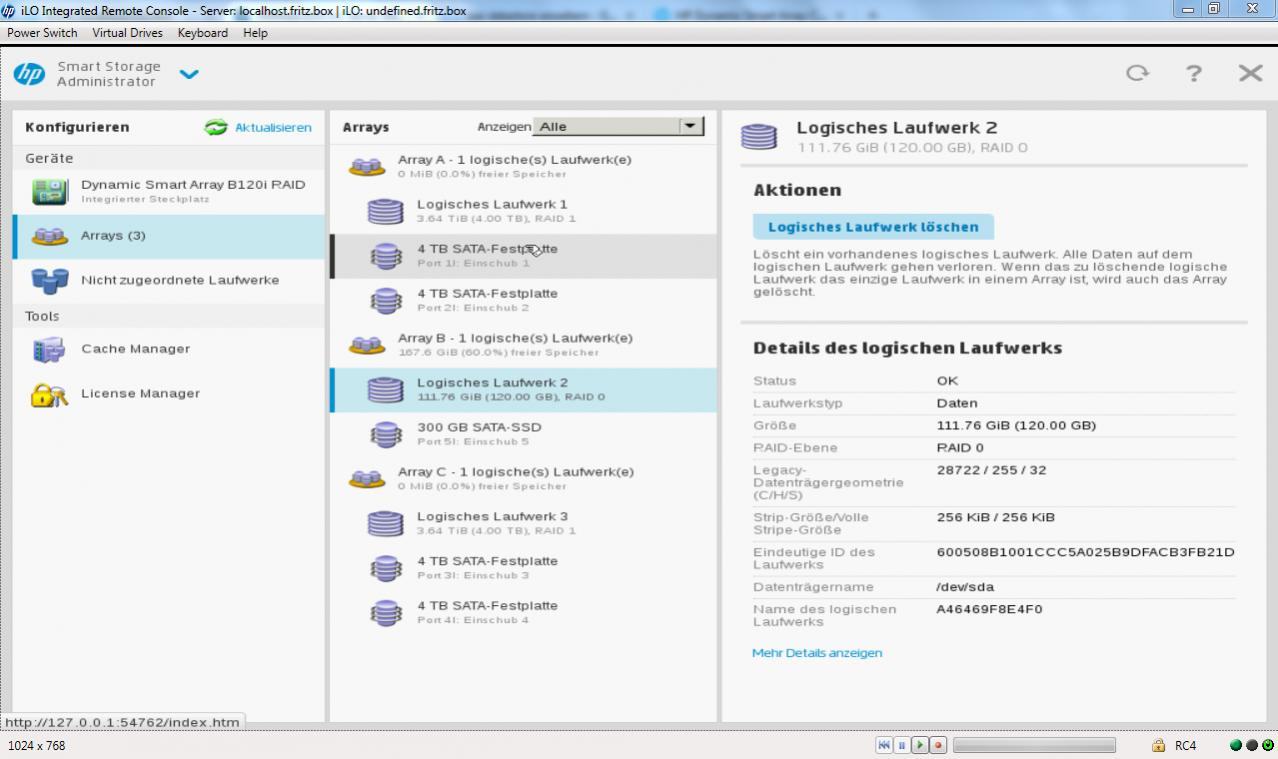
Task: Select Logisches Laufwerk 2 in arrays list
Action: [523, 389]
